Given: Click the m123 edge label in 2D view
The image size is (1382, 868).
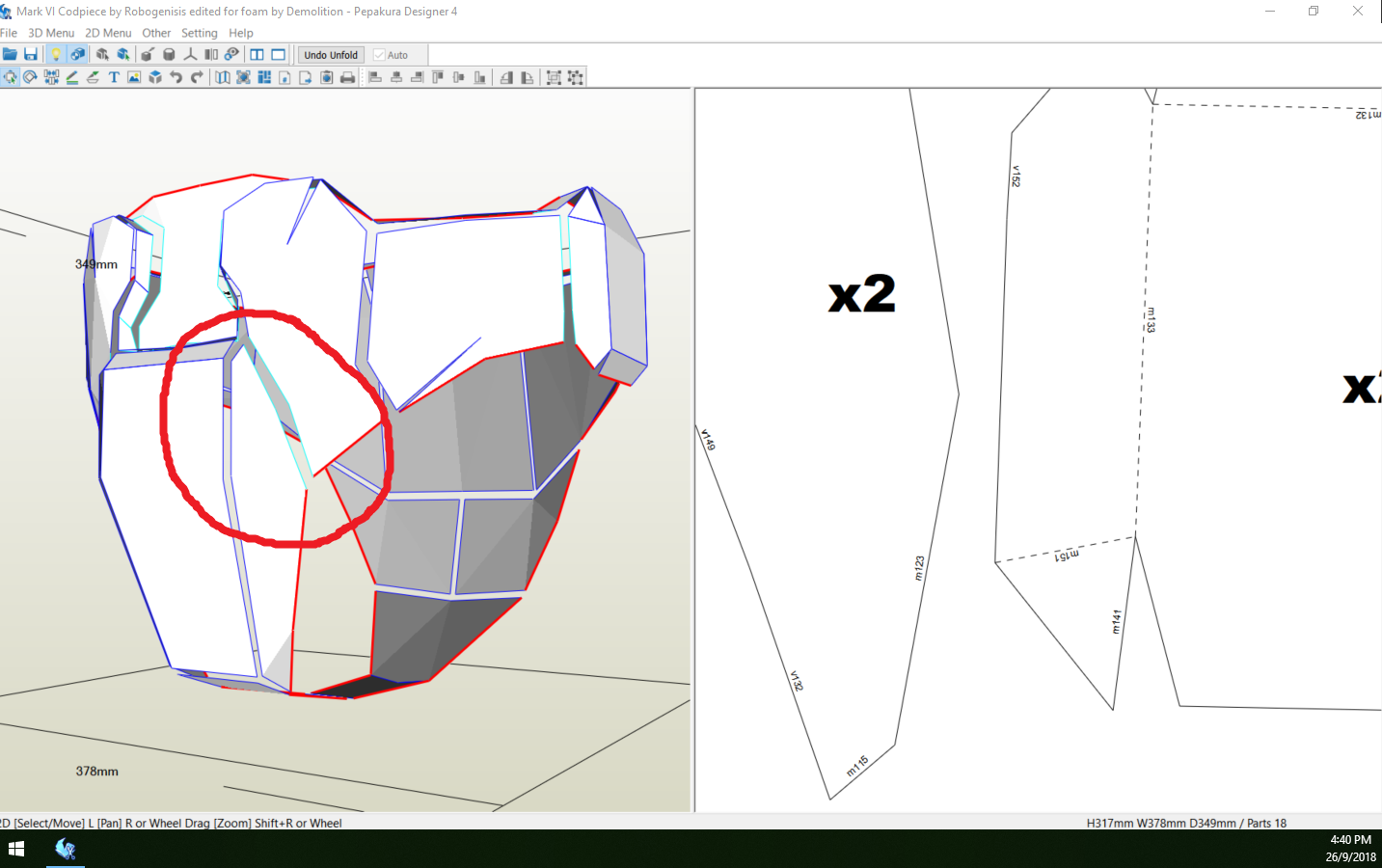Looking at the screenshot, I should coord(919,568).
